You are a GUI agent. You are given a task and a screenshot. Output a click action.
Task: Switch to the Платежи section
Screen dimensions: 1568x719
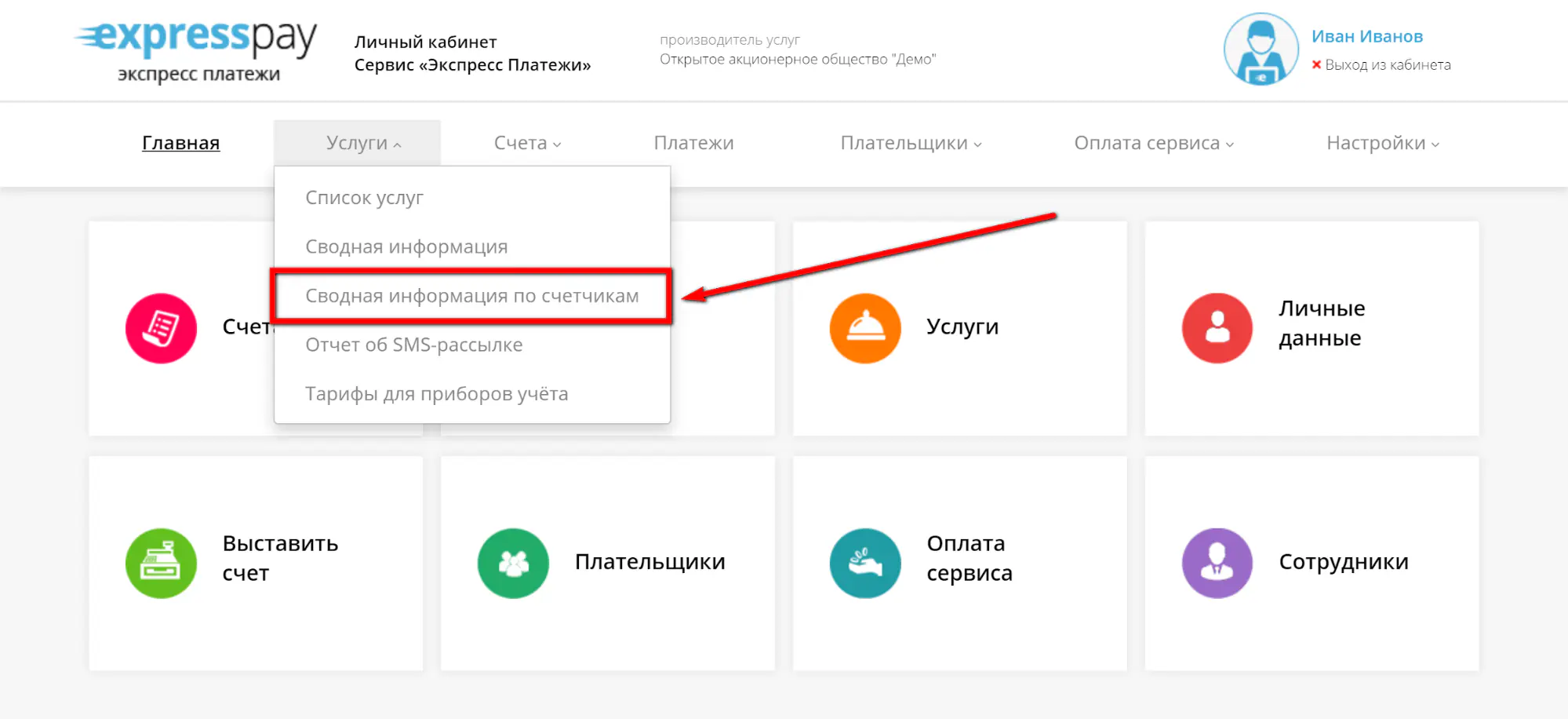point(693,142)
